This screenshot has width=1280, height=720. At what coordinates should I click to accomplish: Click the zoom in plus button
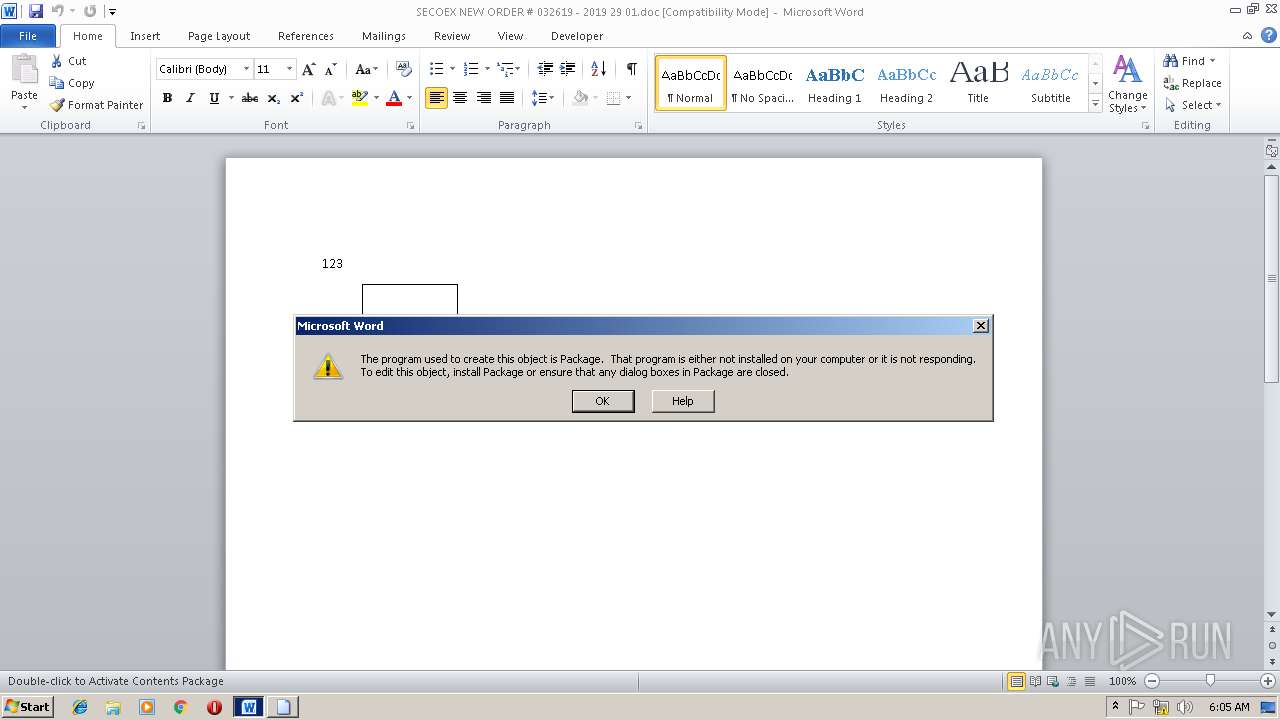[1268, 681]
